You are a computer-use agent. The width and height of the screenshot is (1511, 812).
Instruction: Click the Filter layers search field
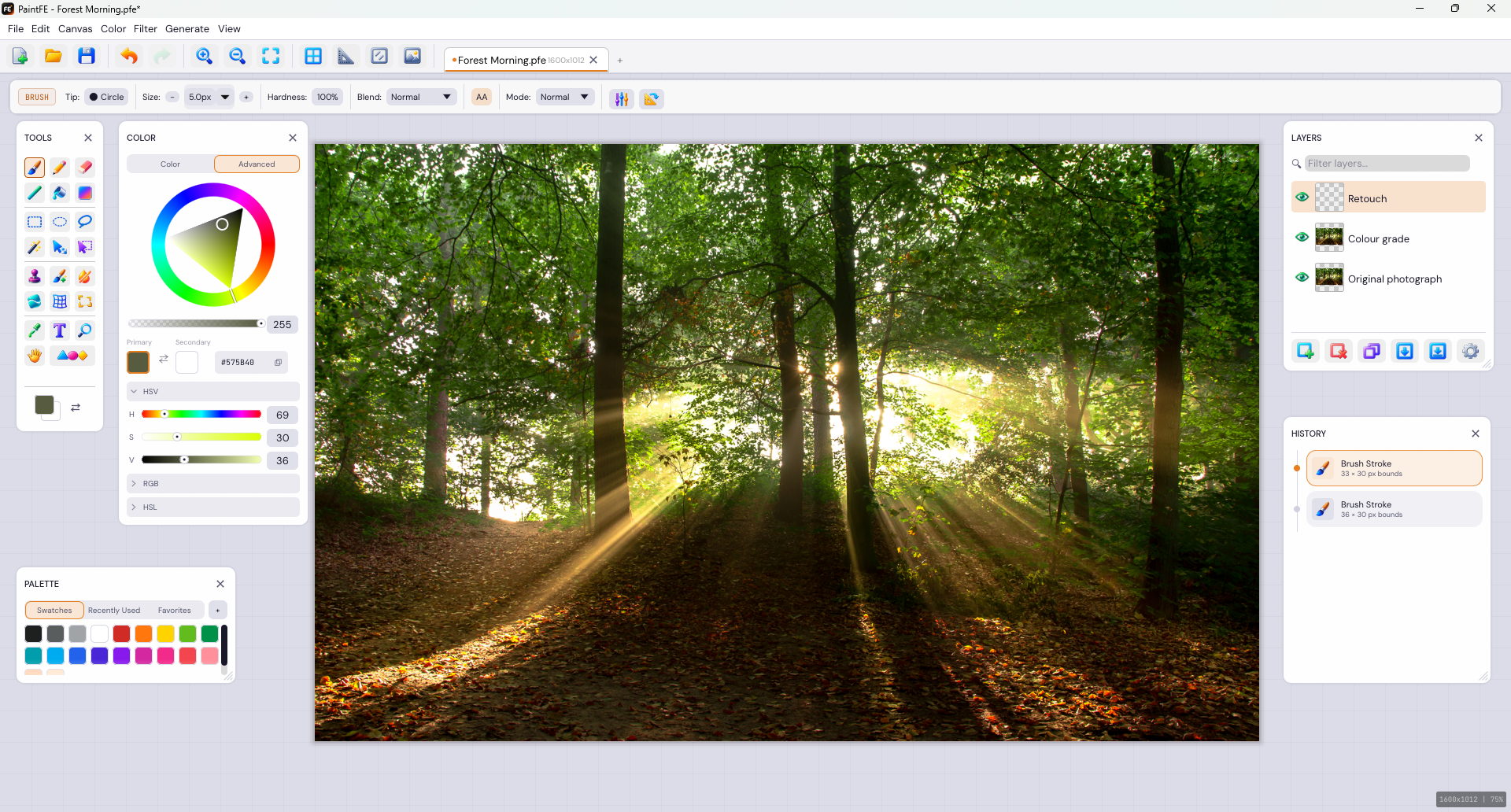(1387, 164)
